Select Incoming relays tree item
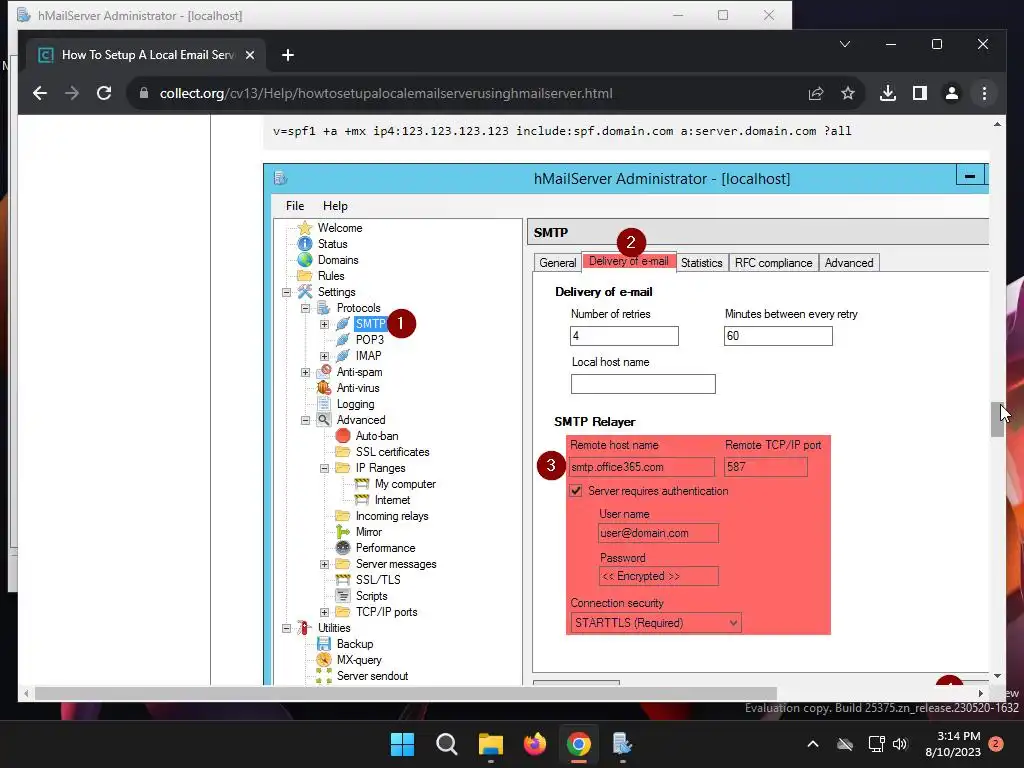 [x=392, y=516]
